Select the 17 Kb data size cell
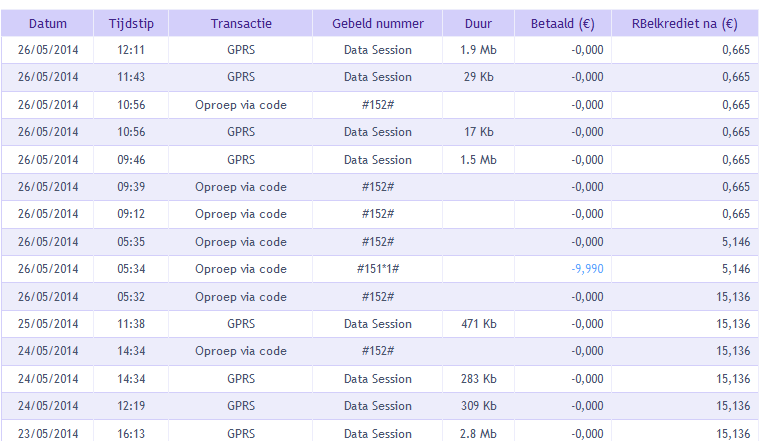 pos(478,132)
